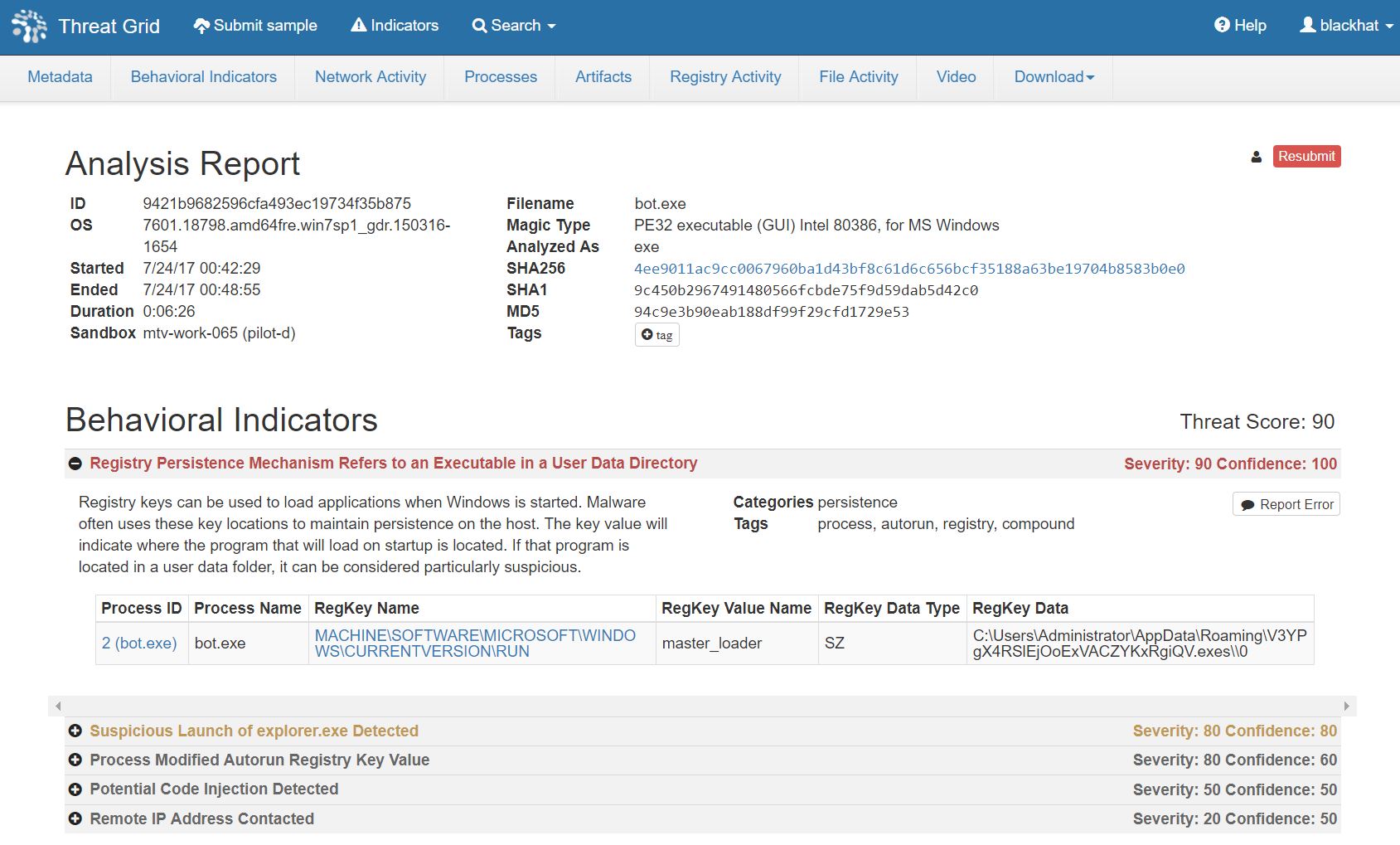Click the plus tag button
1400x845 pixels.
(656, 335)
